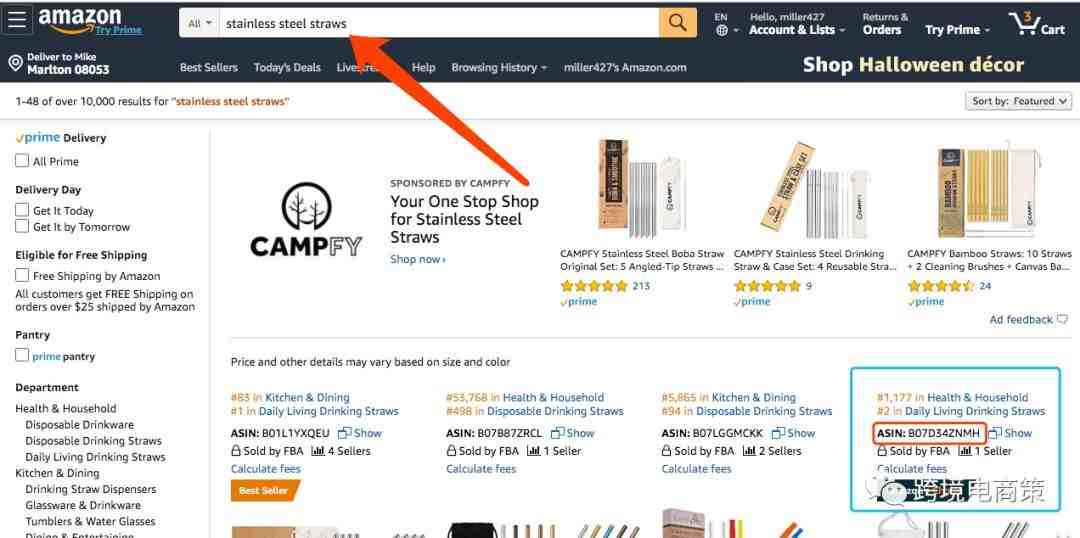
Task: Open the Sort by Featured dropdown
Action: click(1019, 101)
